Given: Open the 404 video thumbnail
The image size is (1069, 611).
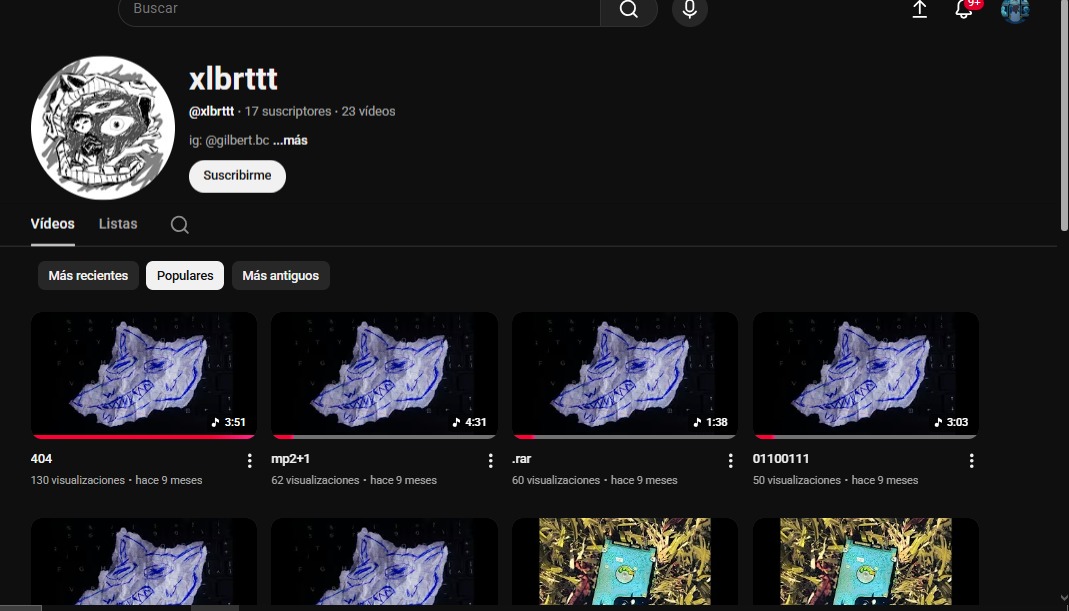Looking at the screenshot, I should pos(144,375).
